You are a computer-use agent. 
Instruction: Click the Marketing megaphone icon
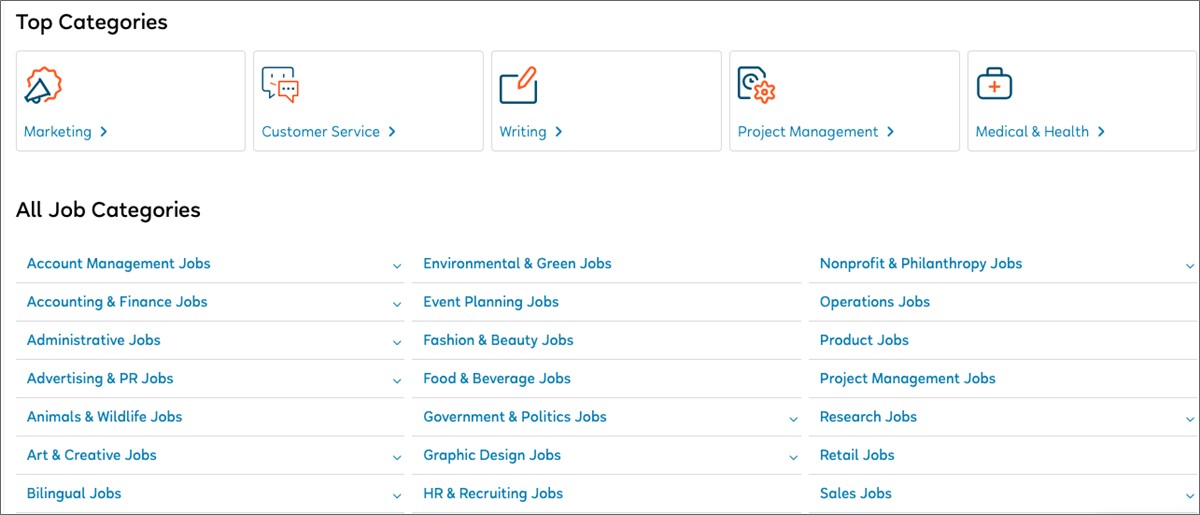click(43, 86)
